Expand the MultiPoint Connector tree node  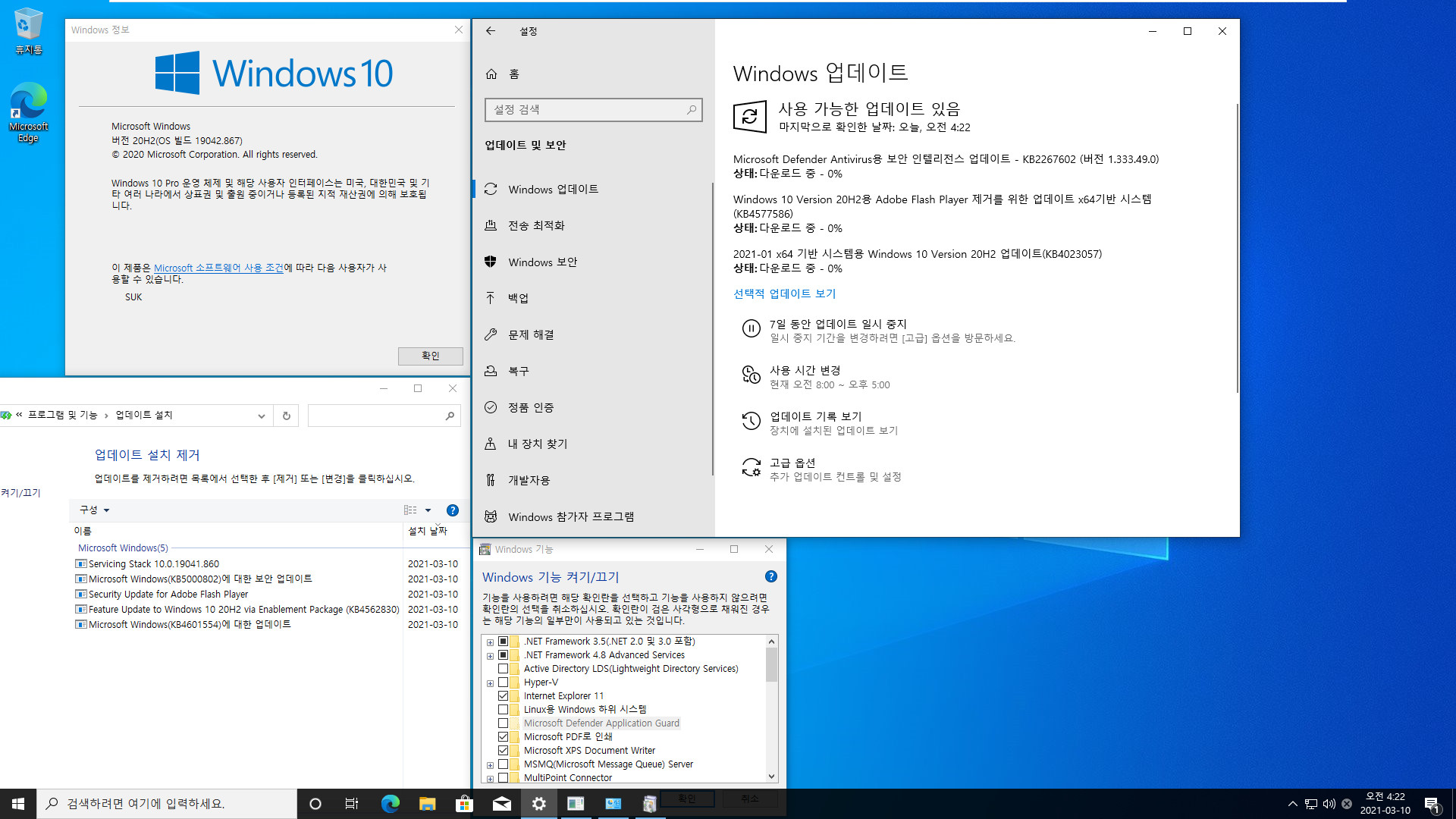pos(490,779)
